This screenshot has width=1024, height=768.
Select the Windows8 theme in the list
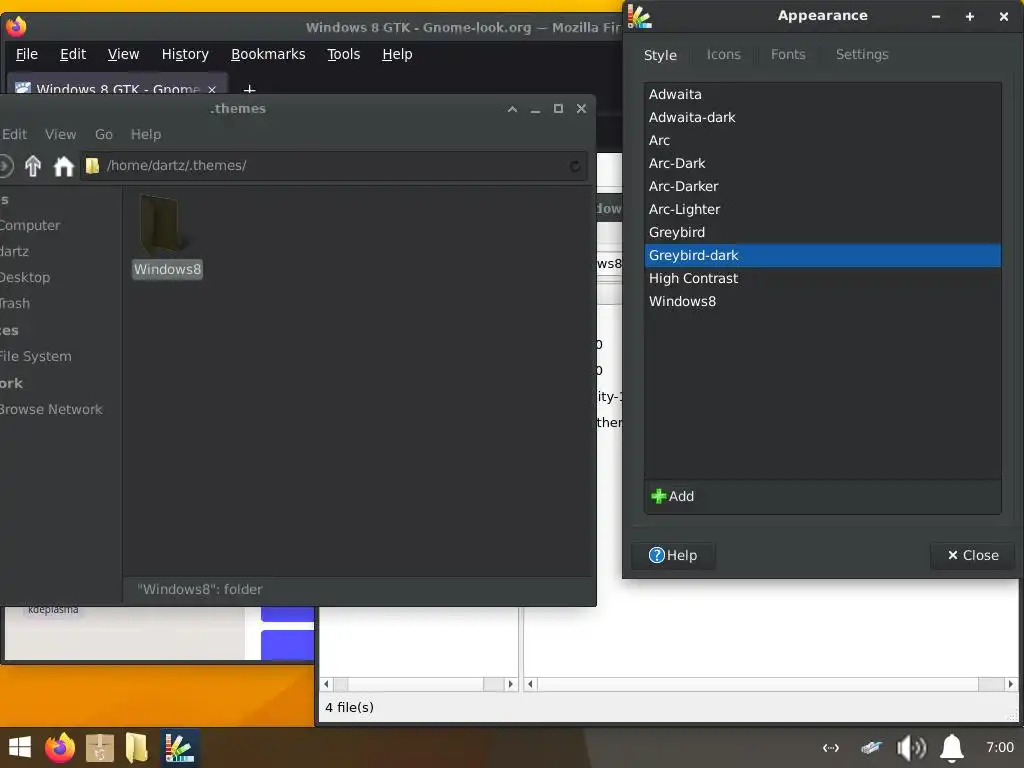click(823, 302)
